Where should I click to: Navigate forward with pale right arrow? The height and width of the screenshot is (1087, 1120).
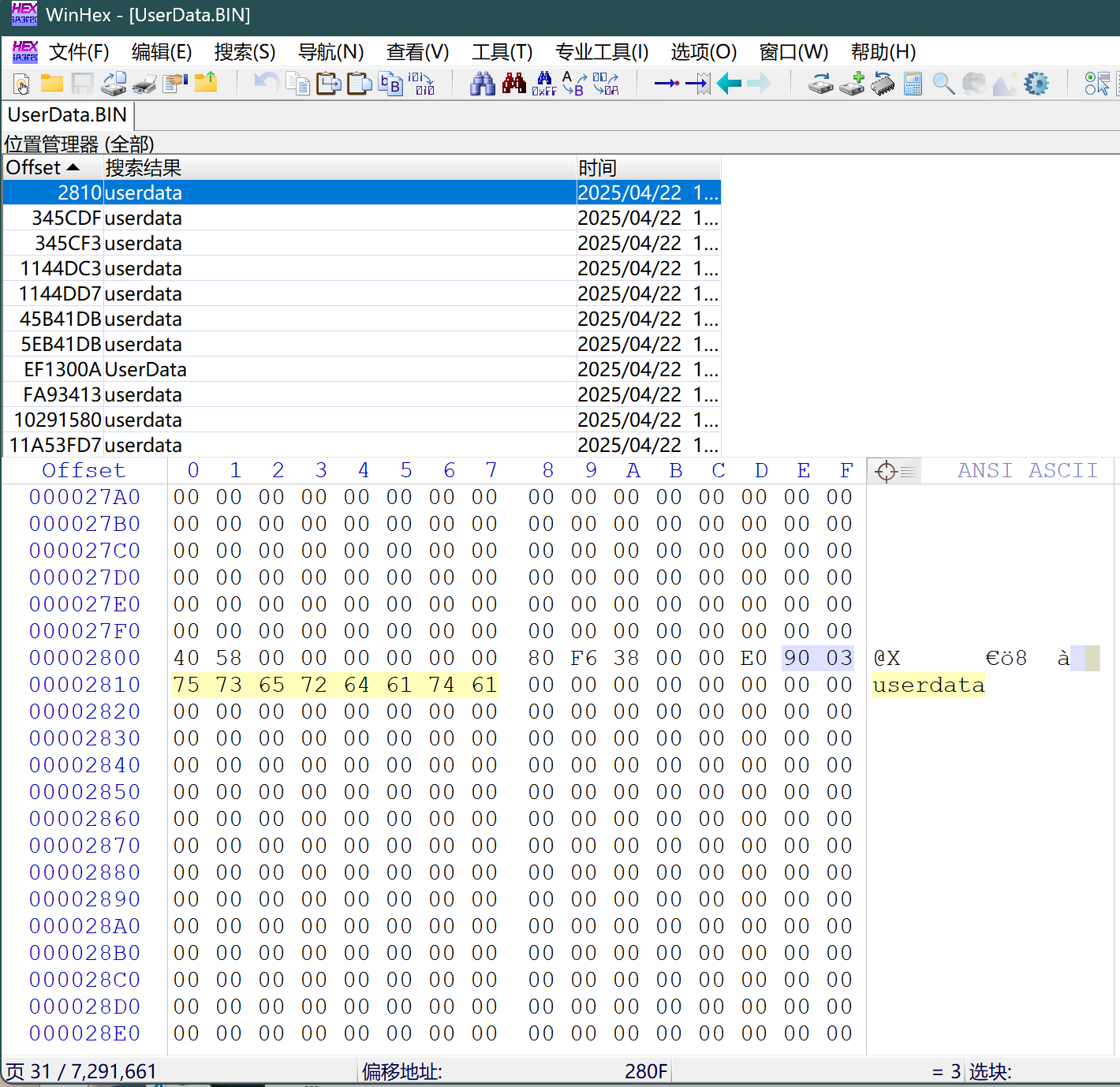point(760,84)
